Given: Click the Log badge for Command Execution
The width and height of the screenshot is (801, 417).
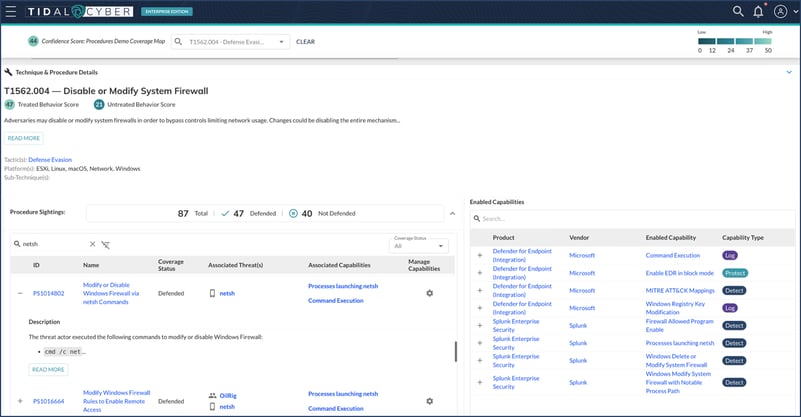Looking at the screenshot, I should click(x=730, y=256).
